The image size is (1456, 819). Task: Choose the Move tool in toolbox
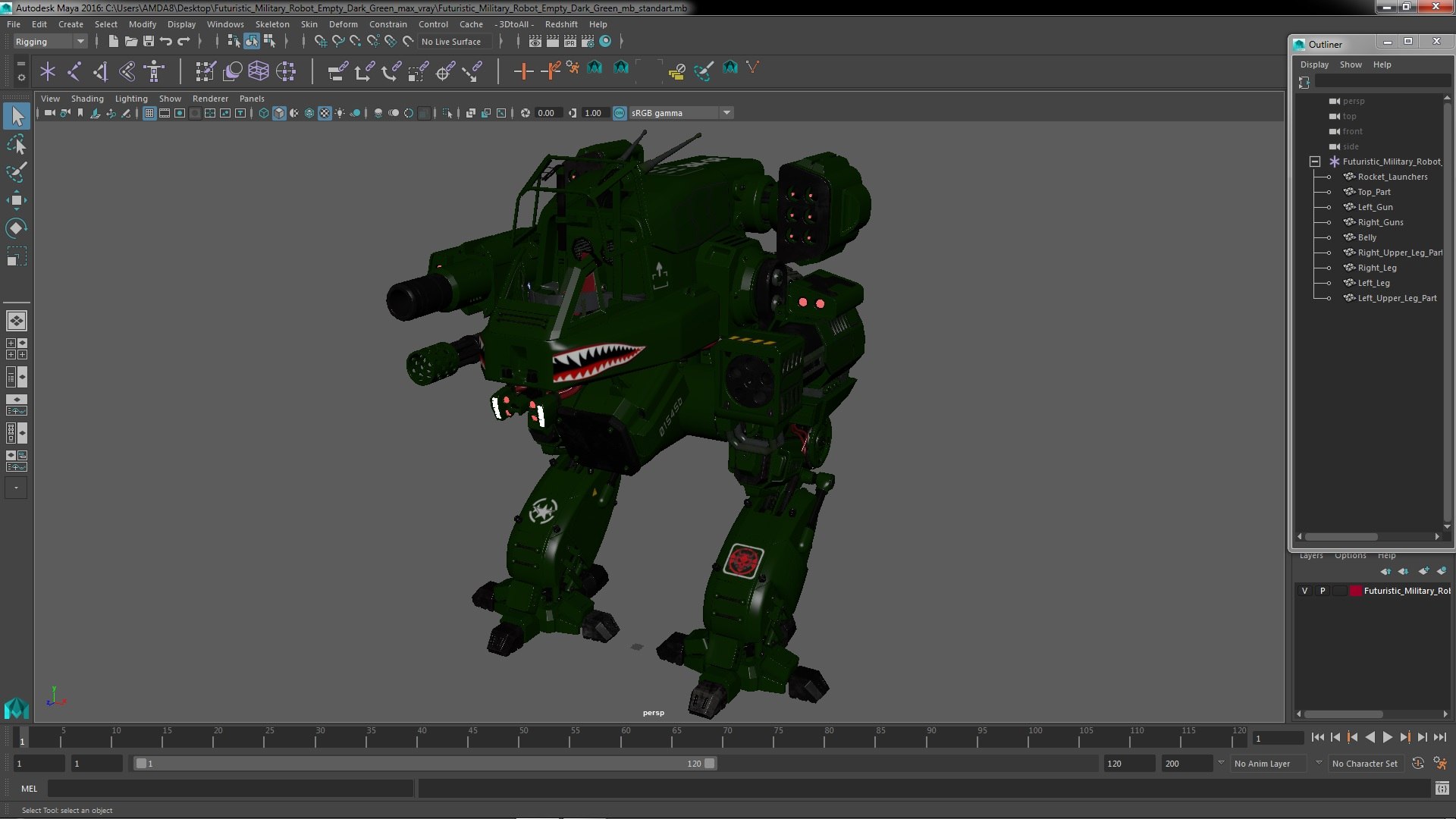coord(17,200)
